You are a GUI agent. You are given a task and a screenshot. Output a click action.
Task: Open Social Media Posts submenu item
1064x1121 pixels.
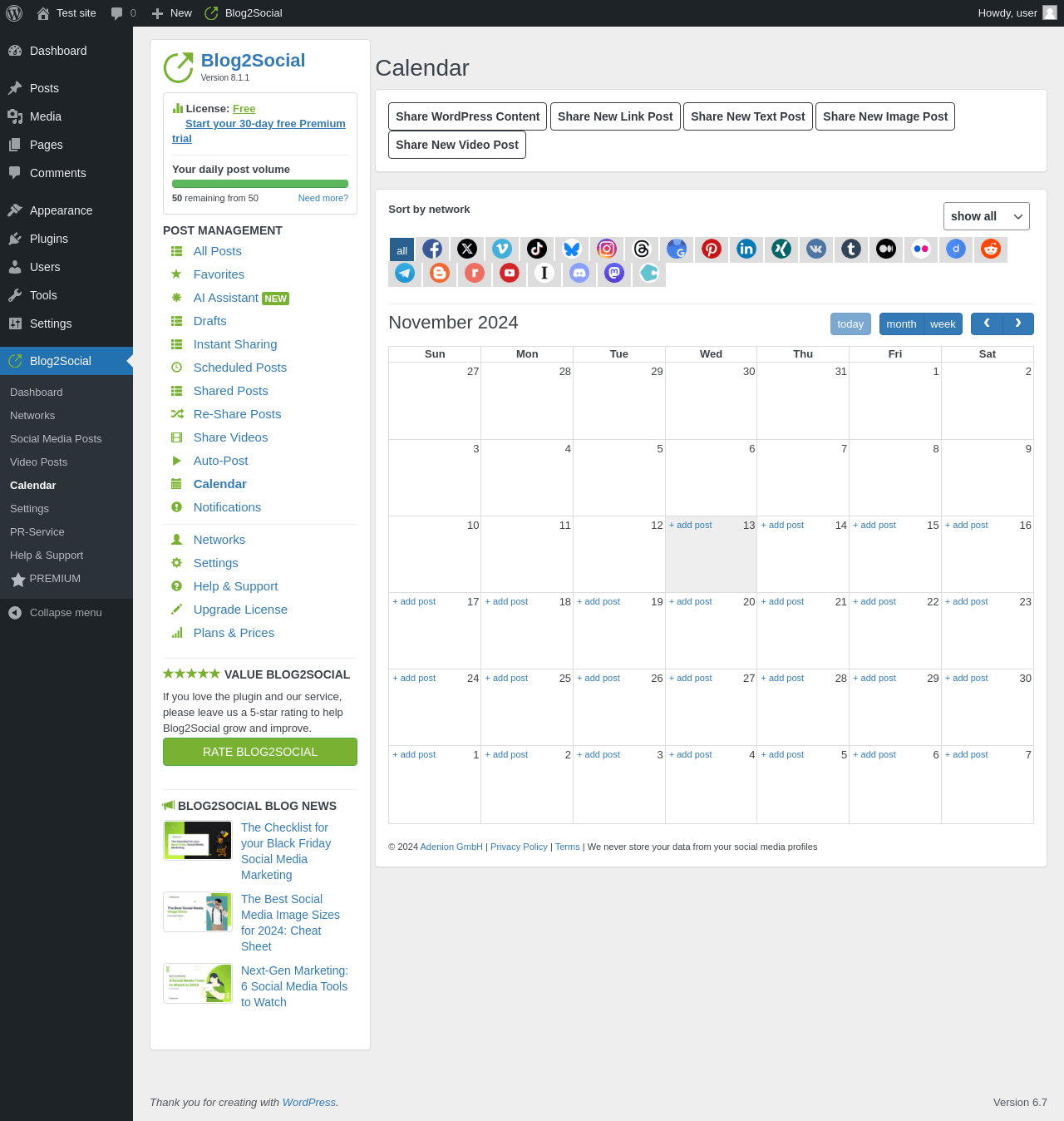[56, 439]
